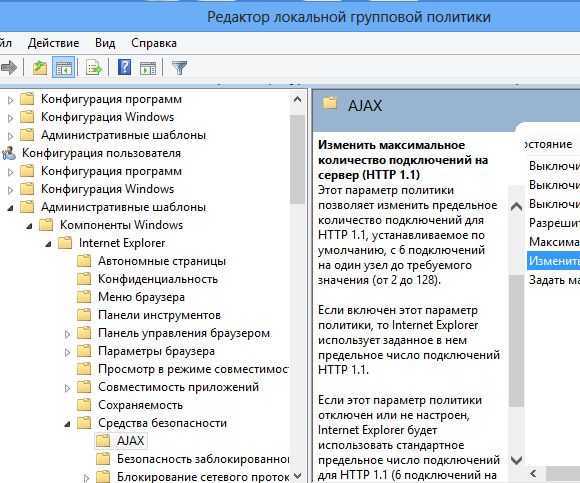Viewport: 580px width, 483px height.
Task: Click the Максима... policy row
Action: (554, 242)
